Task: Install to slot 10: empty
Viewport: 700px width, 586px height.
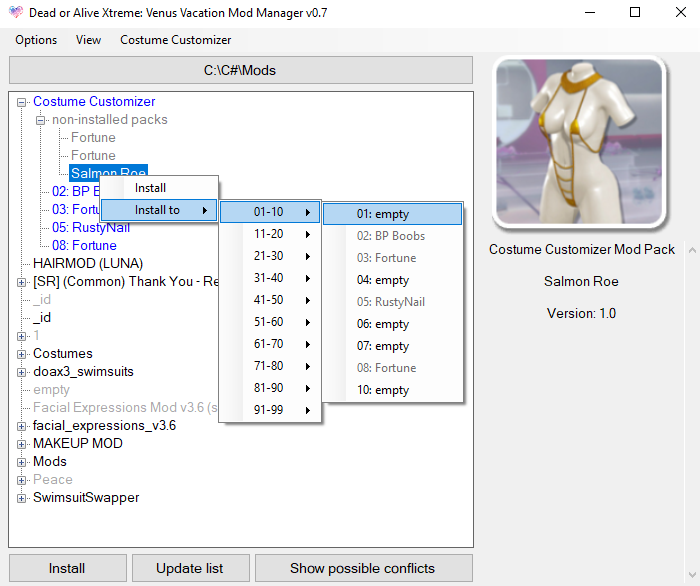Action: click(x=392, y=390)
